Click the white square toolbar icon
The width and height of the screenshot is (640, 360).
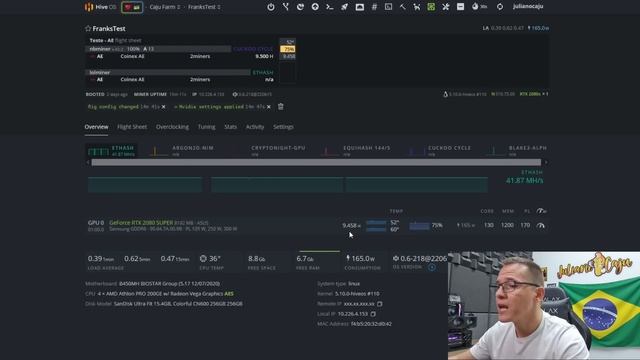click(x=460, y=7)
